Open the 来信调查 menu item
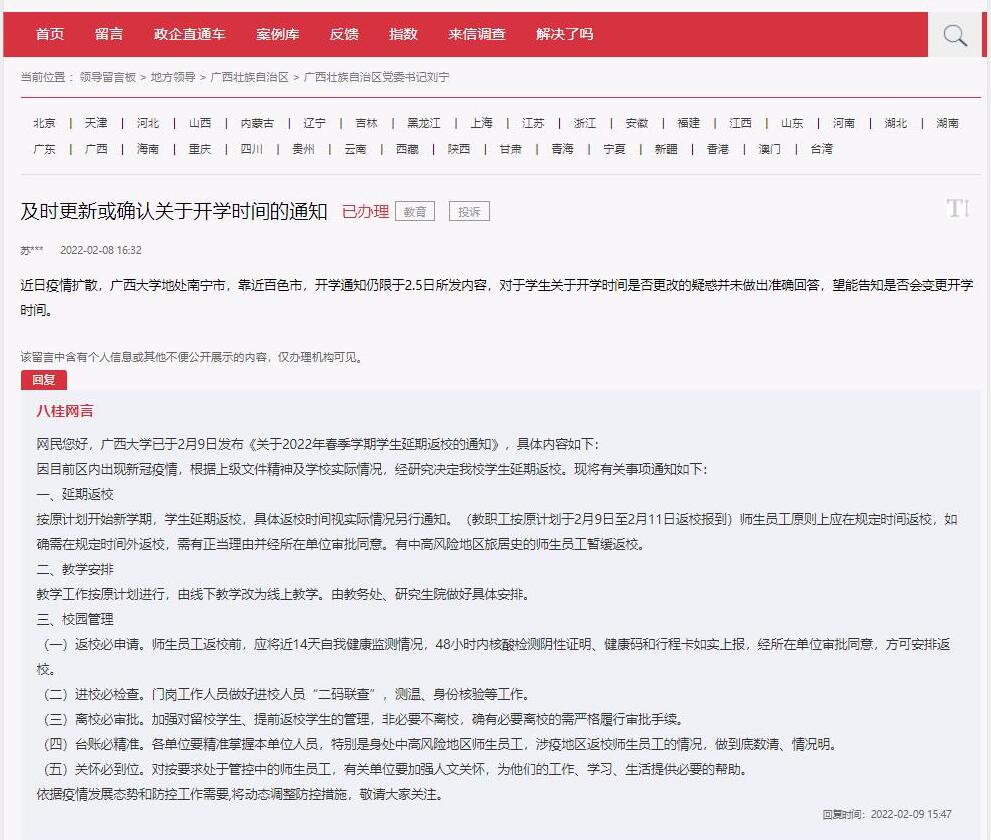Viewport: 991px width, 840px height. pyautogui.click(x=476, y=34)
